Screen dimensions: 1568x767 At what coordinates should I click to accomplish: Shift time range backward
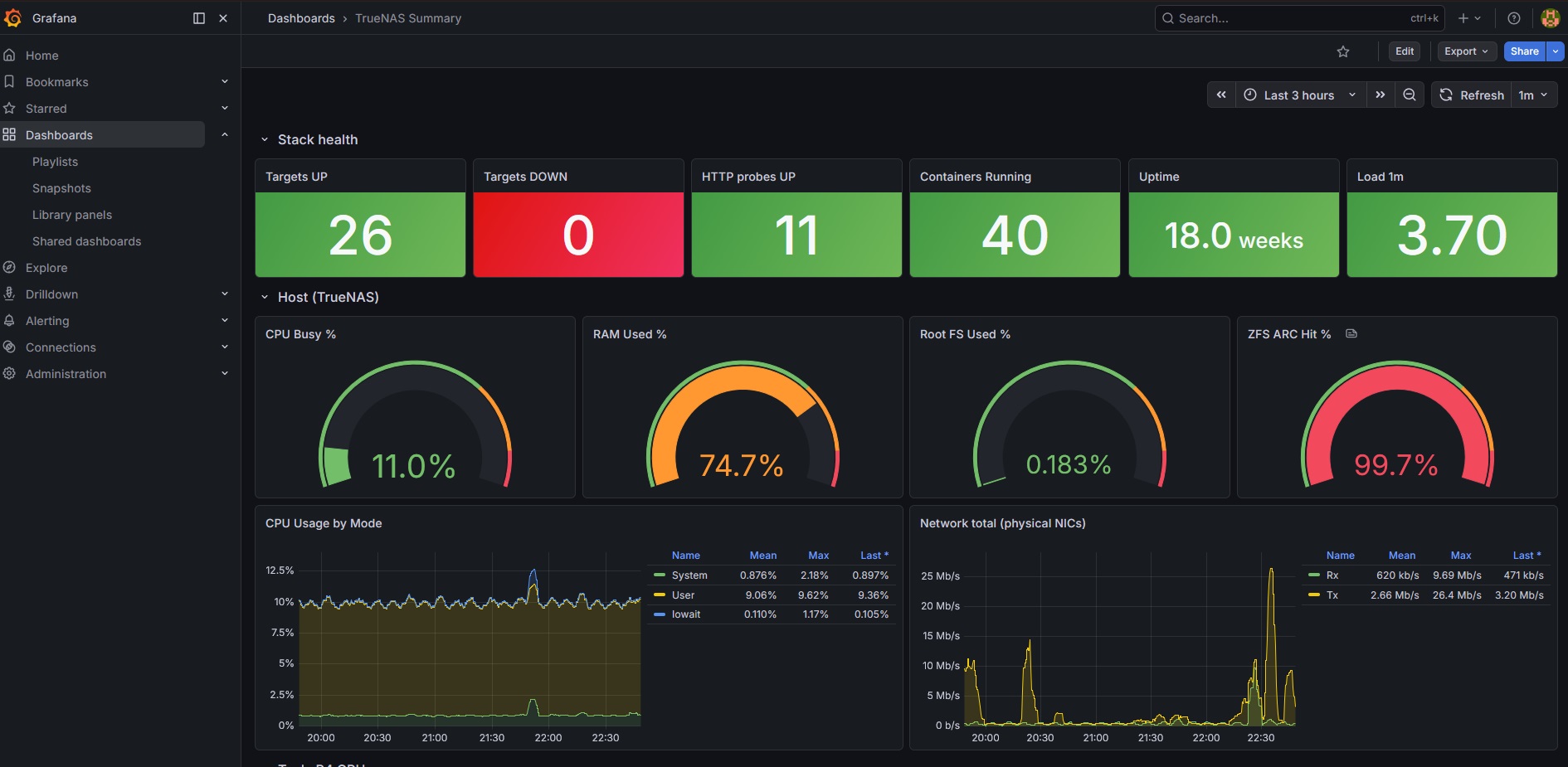tap(1221, 95)
